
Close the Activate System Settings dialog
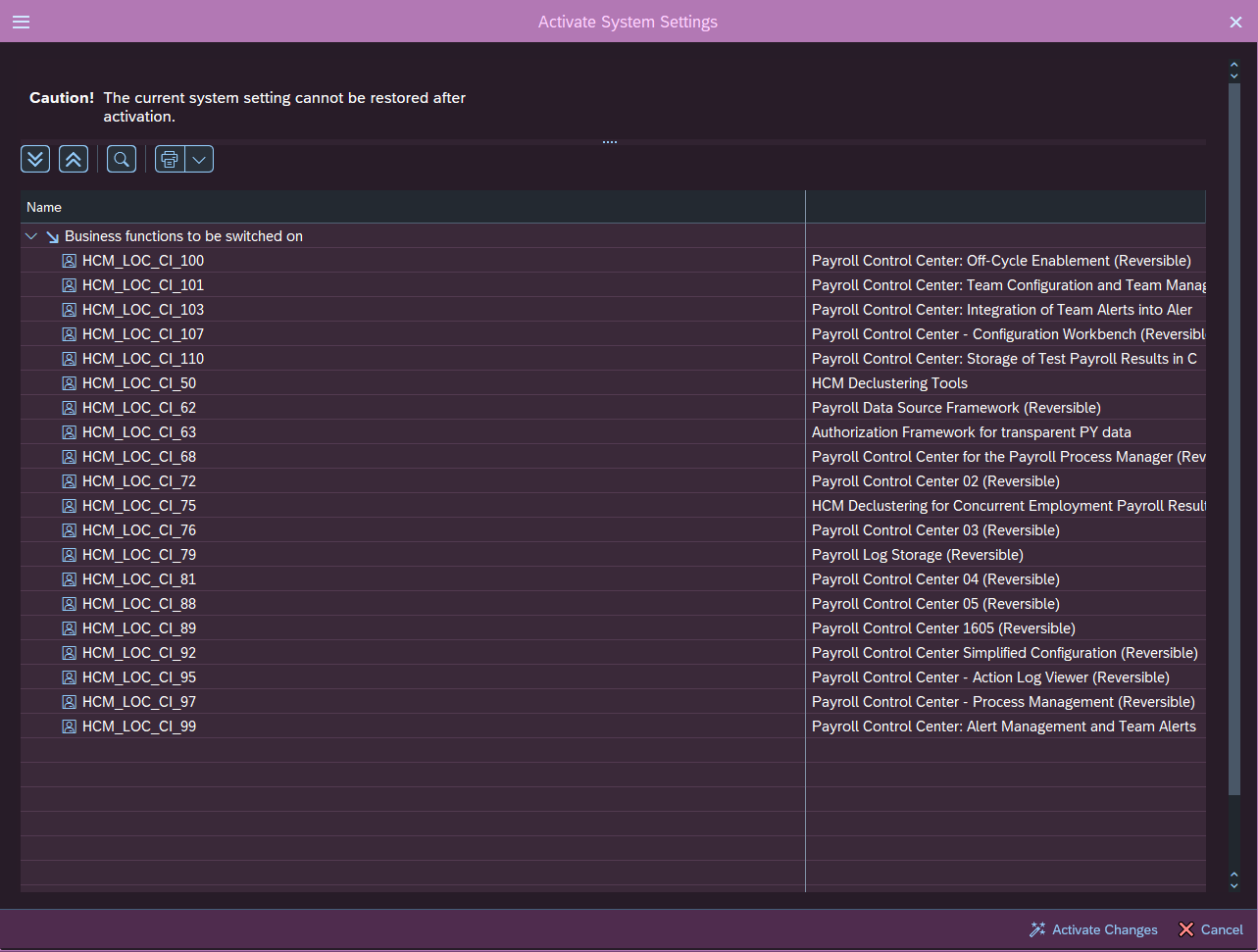pos(1235,22)
